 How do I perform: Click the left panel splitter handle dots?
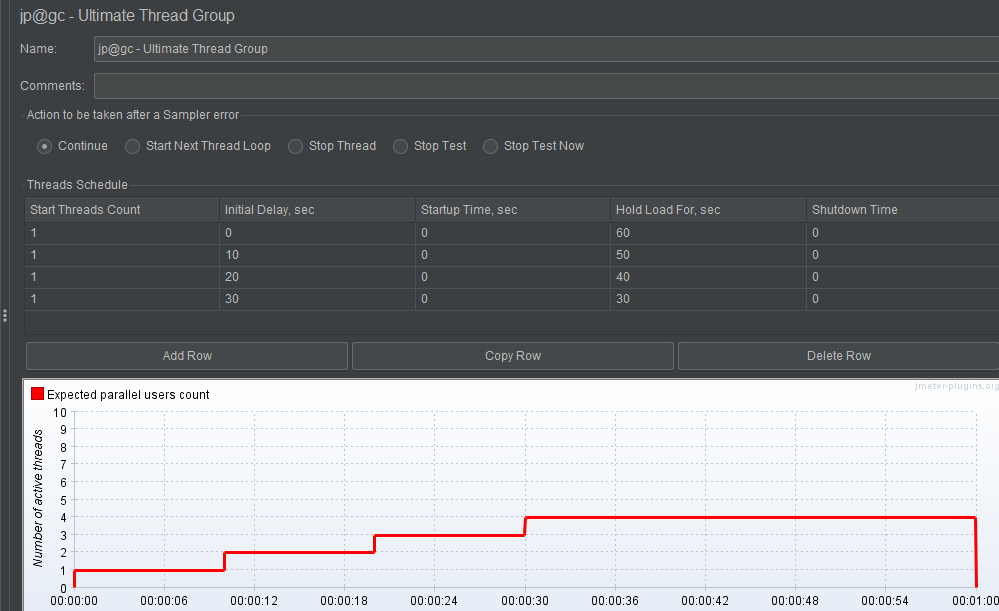tap(5, 315)
